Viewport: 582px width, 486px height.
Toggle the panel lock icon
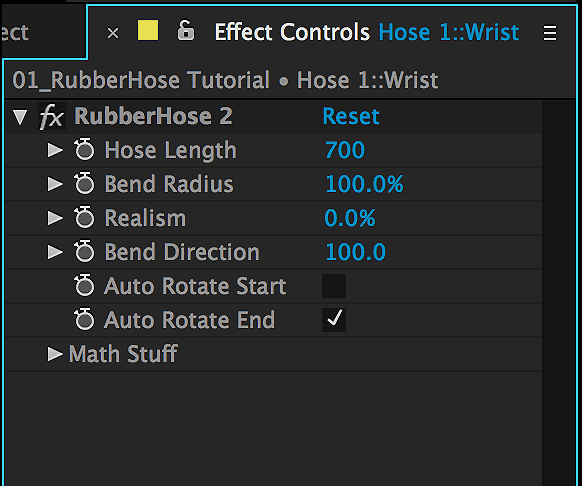pos(186,30)
